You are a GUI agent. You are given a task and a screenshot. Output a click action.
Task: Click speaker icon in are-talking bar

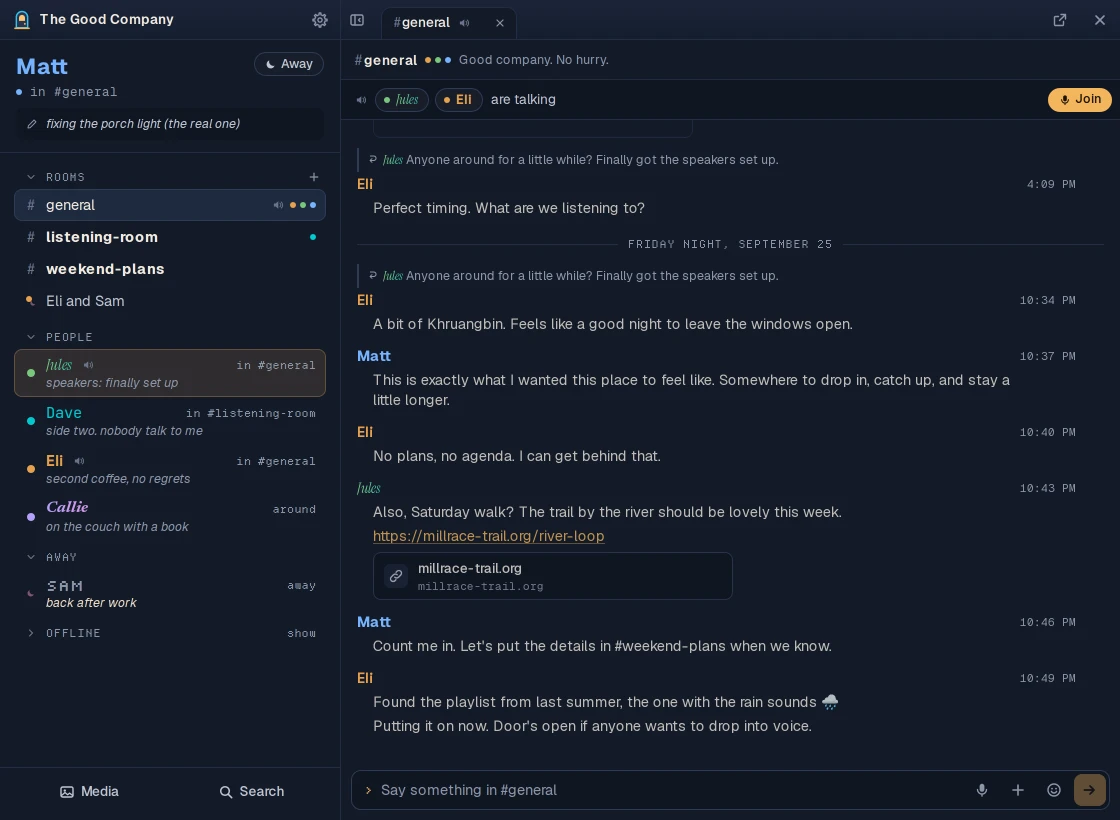coord(361,100)
